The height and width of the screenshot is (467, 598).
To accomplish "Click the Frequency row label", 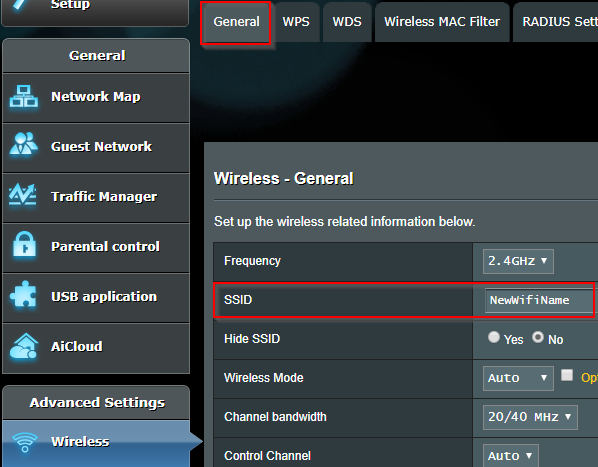I will point(252,261).
